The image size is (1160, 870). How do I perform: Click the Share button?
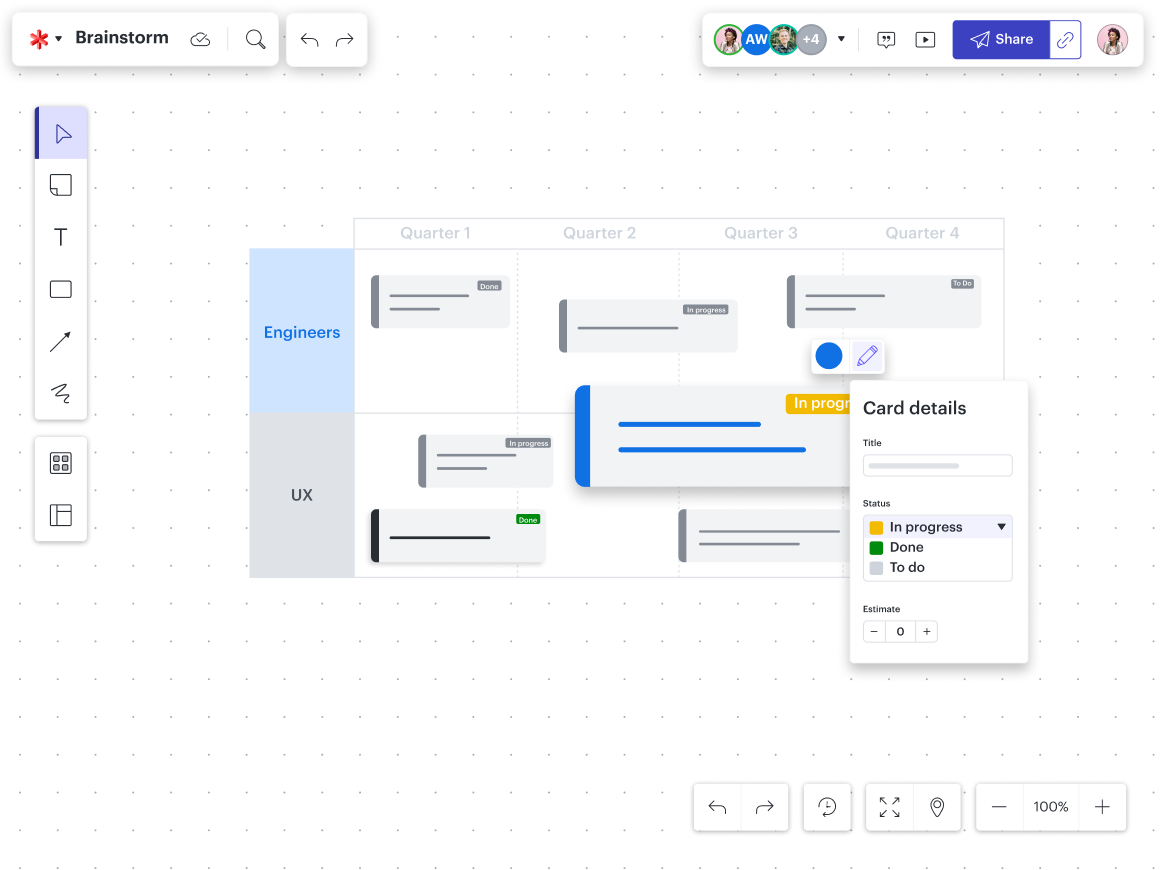click(x=1001, y=40)
